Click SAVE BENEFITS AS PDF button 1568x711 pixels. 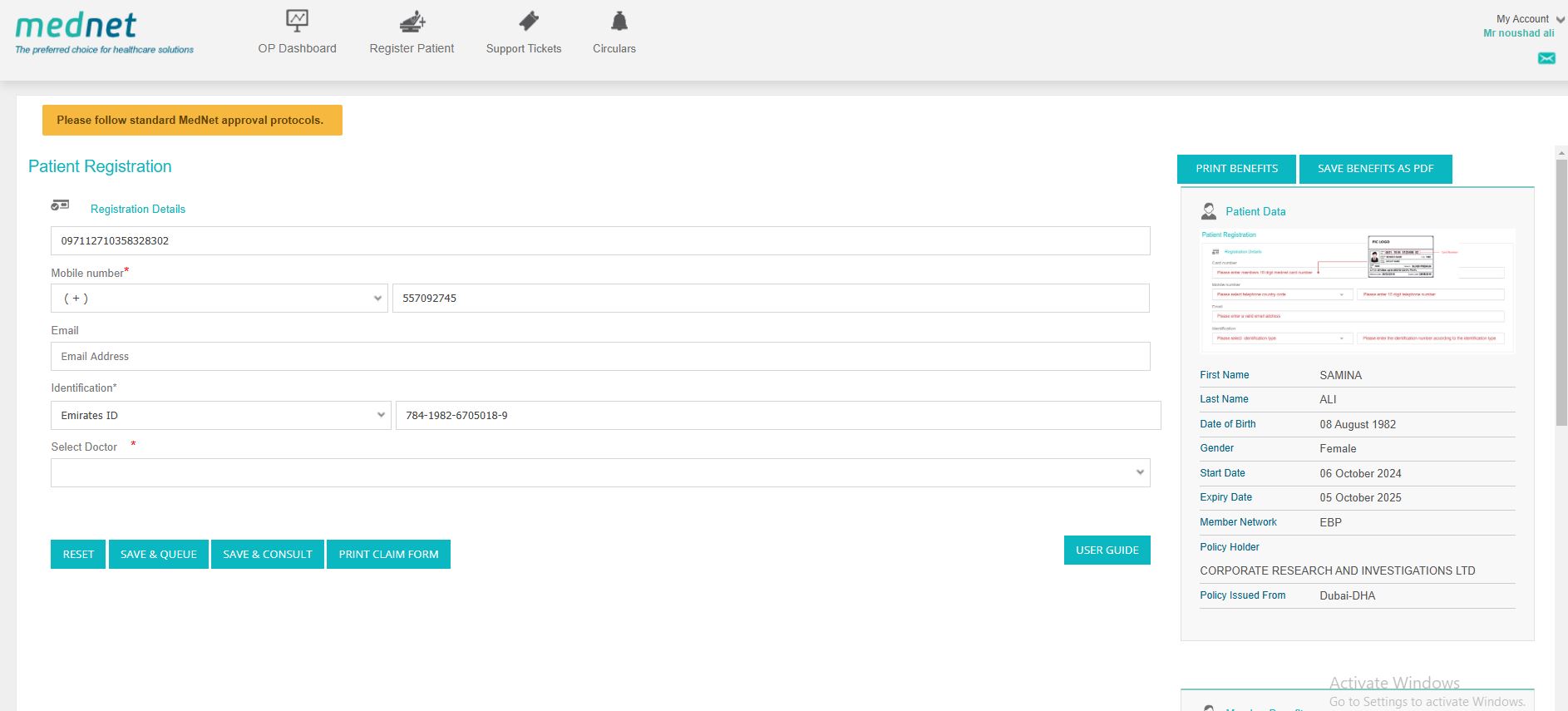(1376, 169)
